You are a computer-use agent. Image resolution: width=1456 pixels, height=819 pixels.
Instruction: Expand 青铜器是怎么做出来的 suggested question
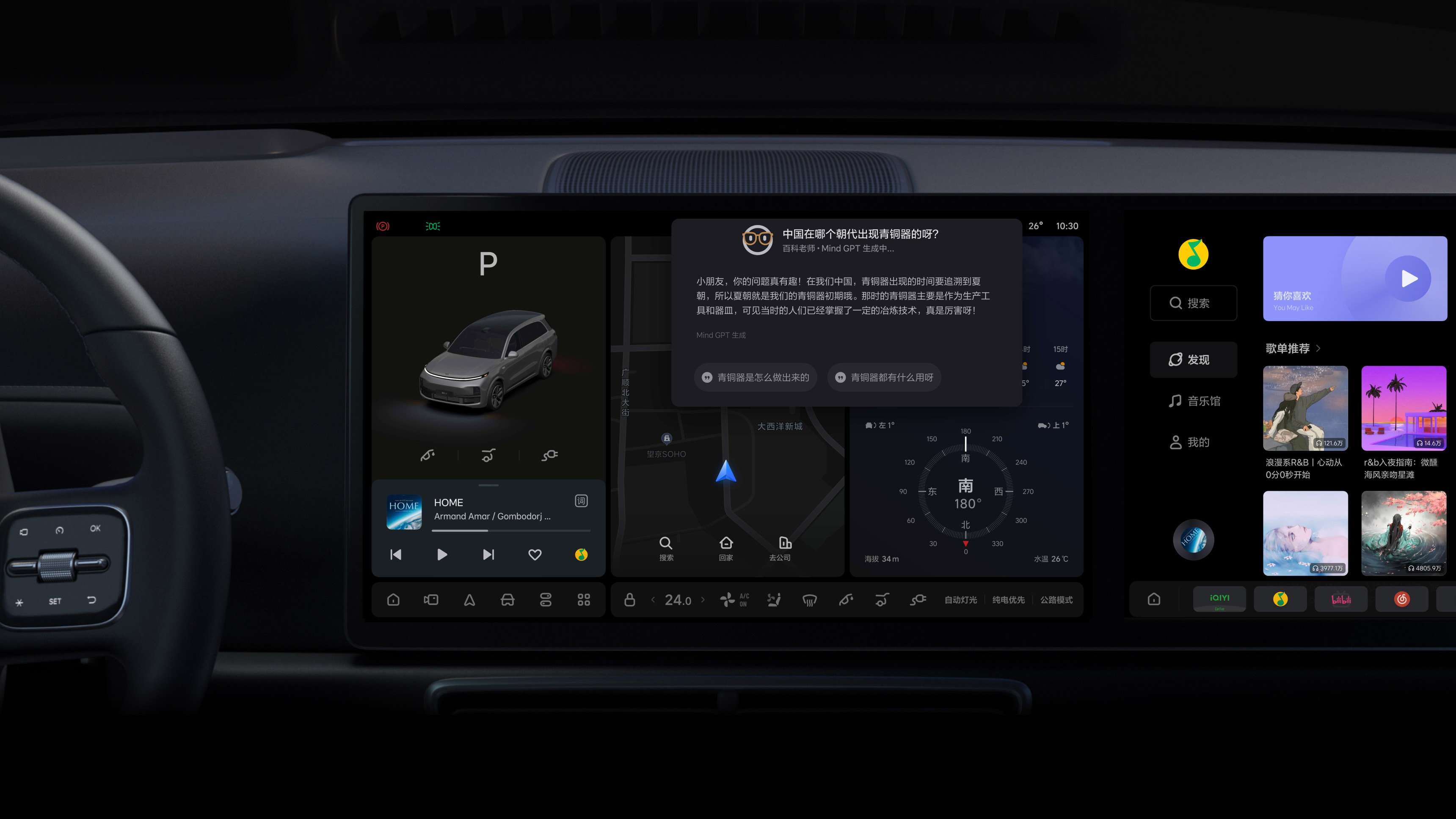(x=756, y=377)
